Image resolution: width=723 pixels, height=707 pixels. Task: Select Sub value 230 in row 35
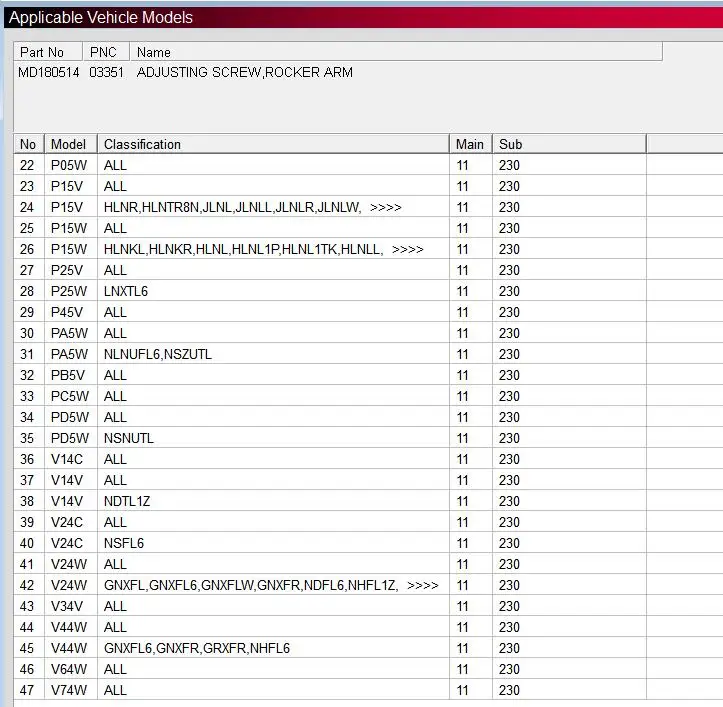tap(509, 438)
